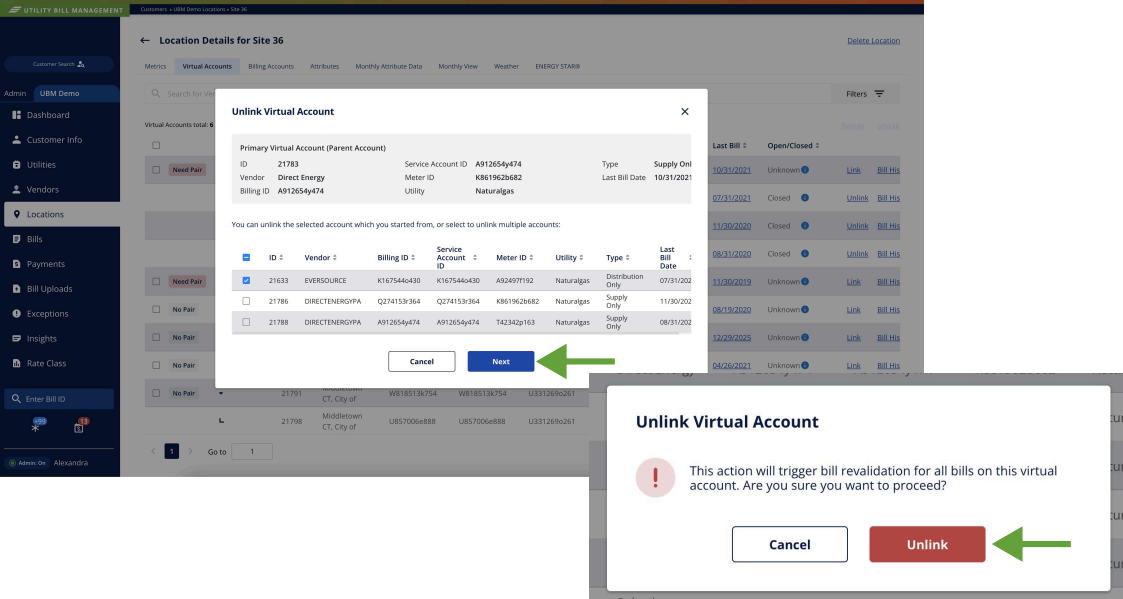
Task: Click the Customer Search person icon
Action: (x=81, y=64)
